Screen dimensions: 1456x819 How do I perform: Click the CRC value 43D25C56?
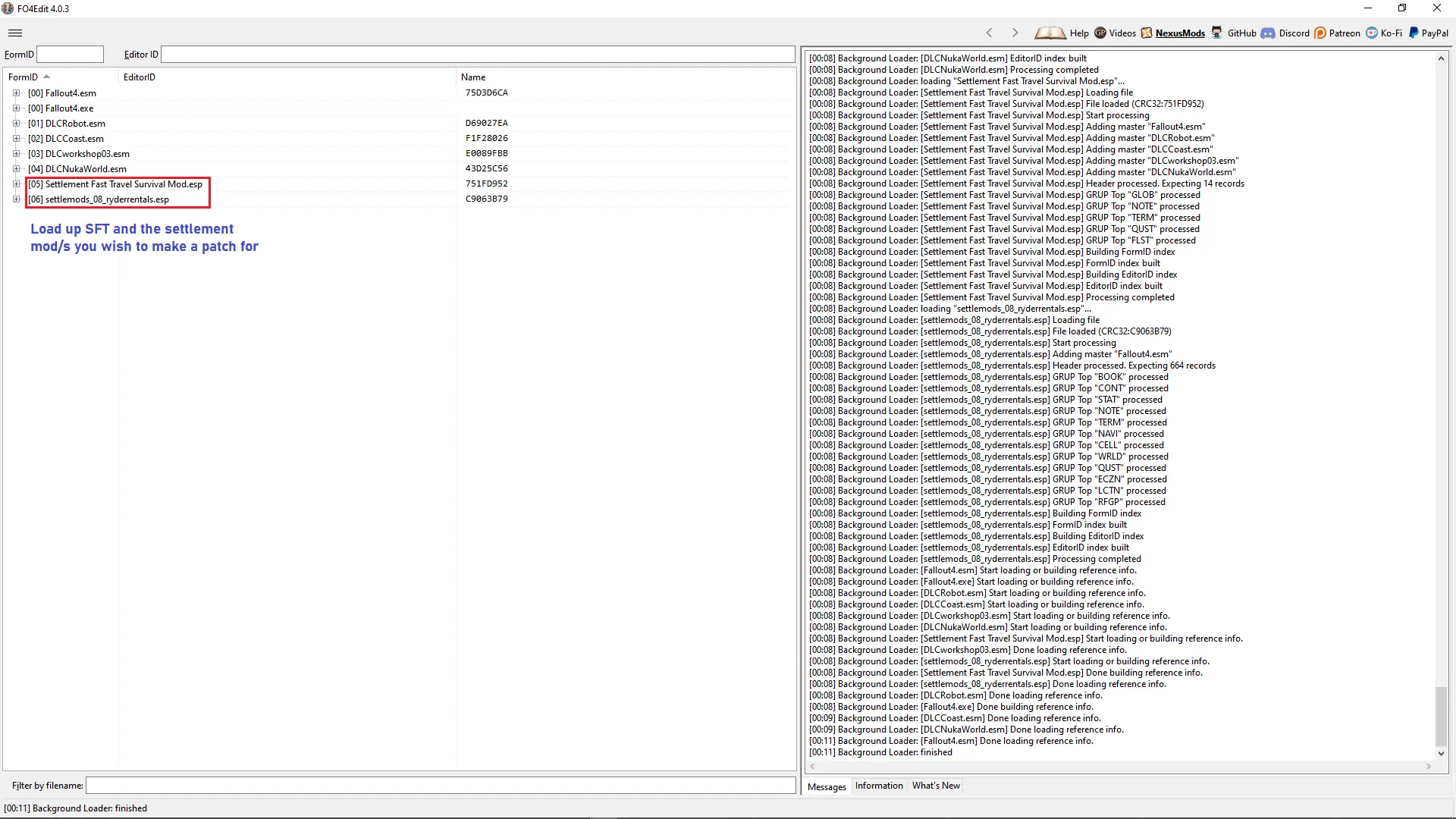[486, 168]
